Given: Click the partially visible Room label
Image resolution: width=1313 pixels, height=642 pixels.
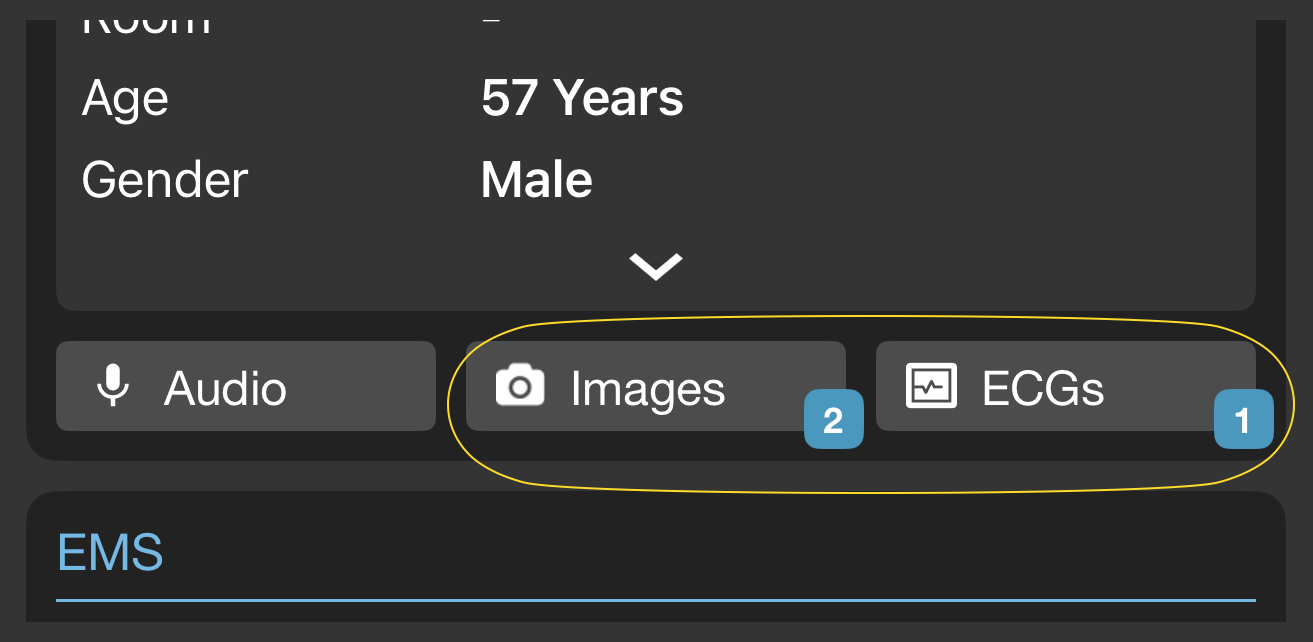Looking at the screenshot, I should pos(146,24).
